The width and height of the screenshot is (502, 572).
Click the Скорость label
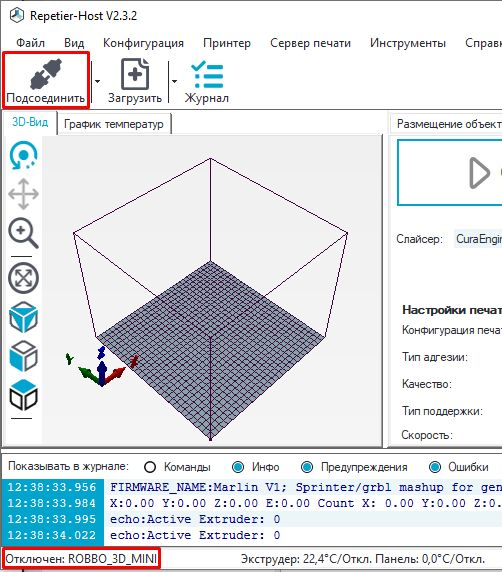tap(427, 435)
